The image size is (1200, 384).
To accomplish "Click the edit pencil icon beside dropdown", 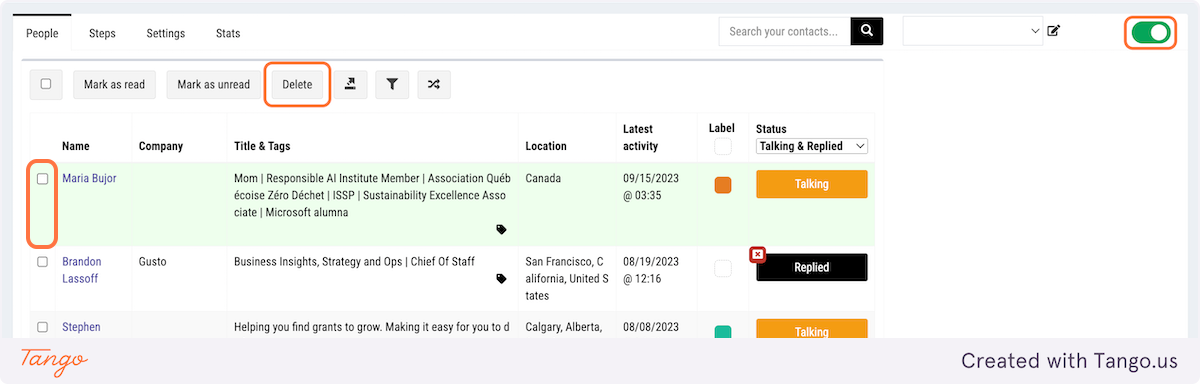I will (x=1053, y=31).
